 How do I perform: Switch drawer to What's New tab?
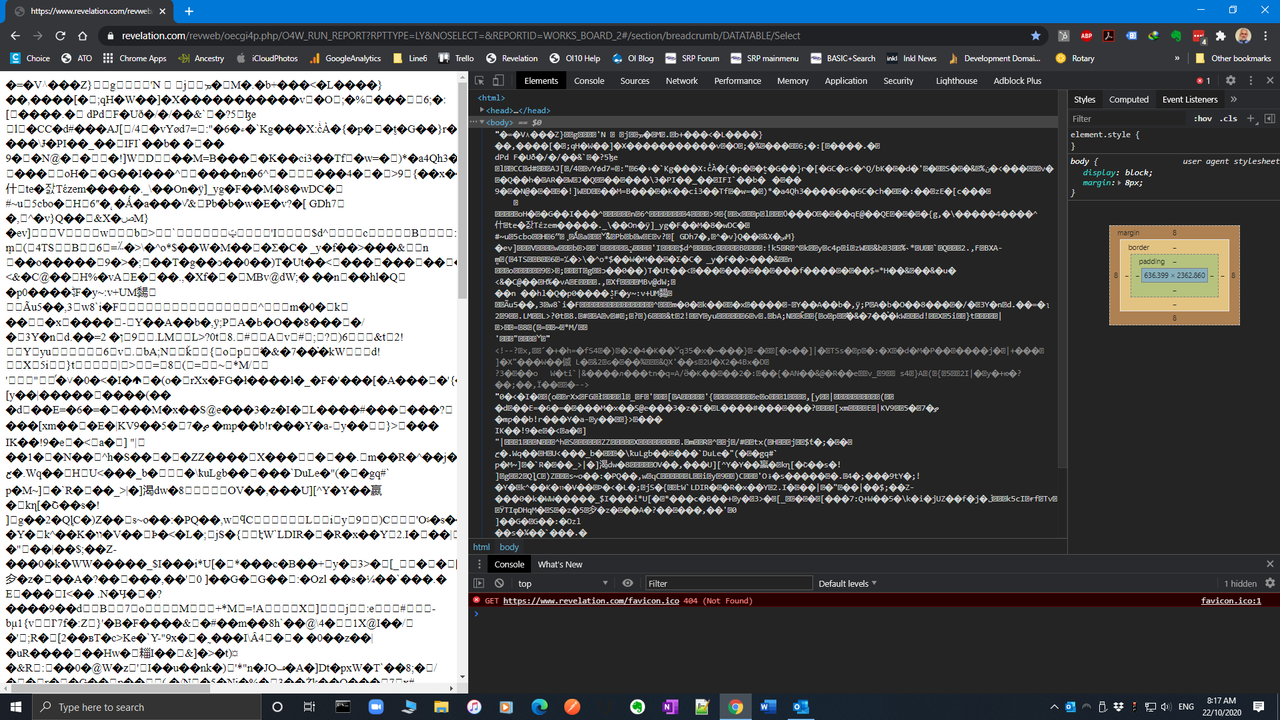tap(560, 564)
